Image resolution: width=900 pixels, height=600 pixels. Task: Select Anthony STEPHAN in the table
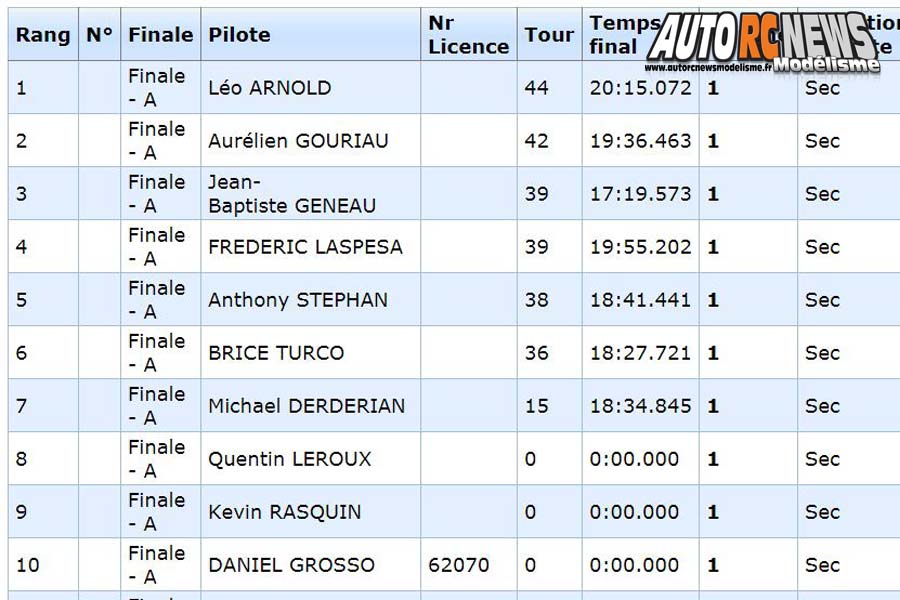297,300
